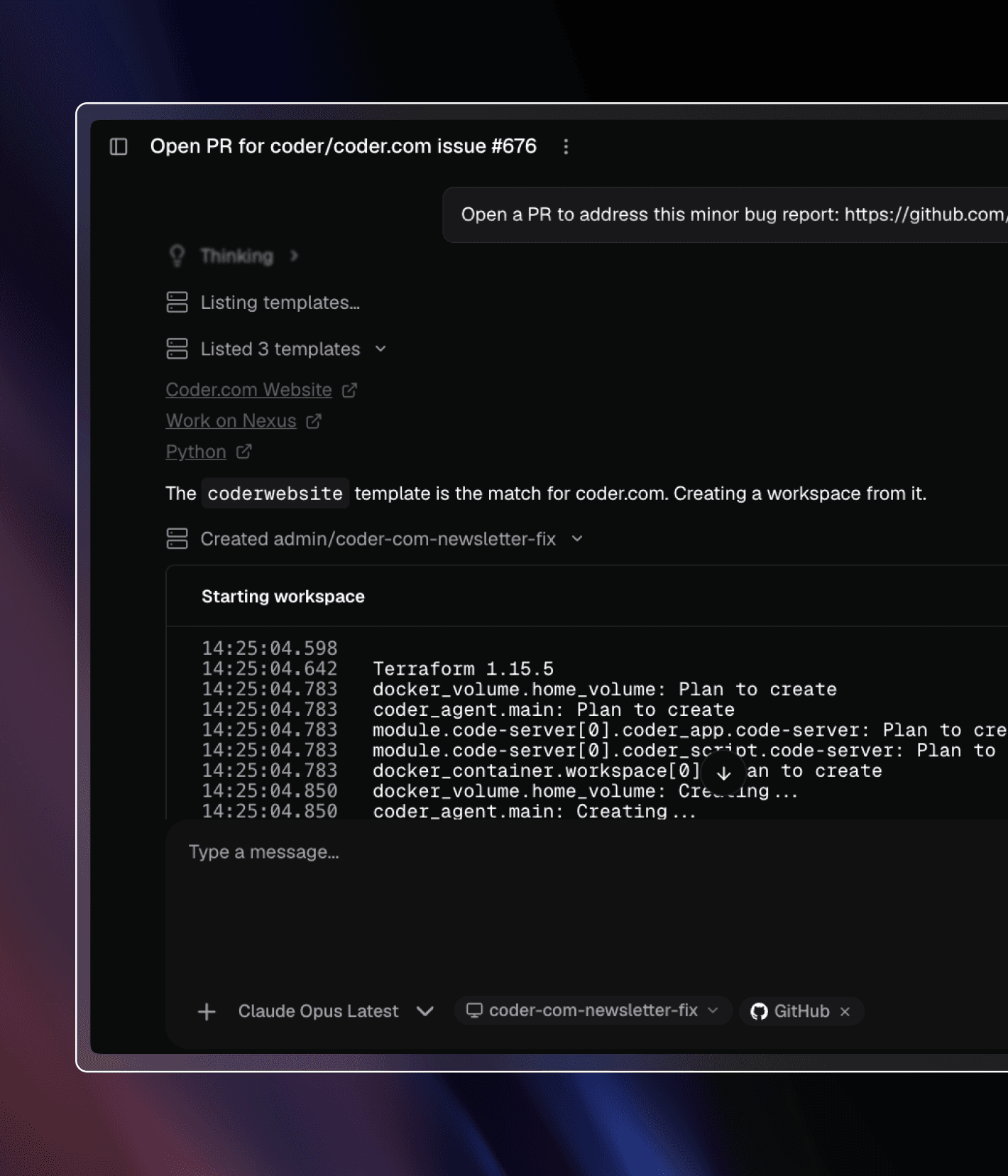Open the Work on Nexus template link
This screenshot has width=1008, height=1176.
coord(231,421)
